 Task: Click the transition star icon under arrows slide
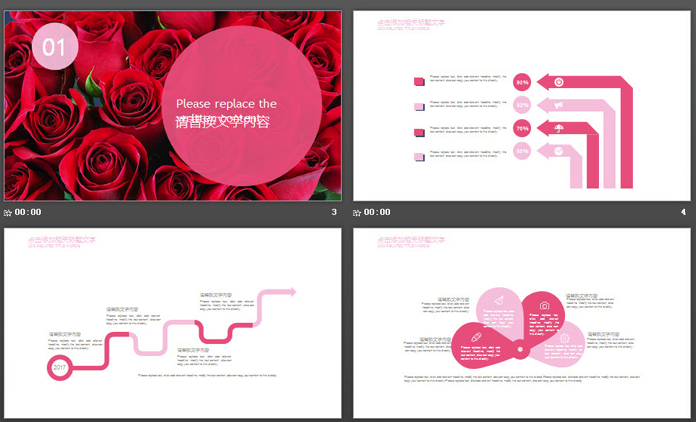pos(358,212)
